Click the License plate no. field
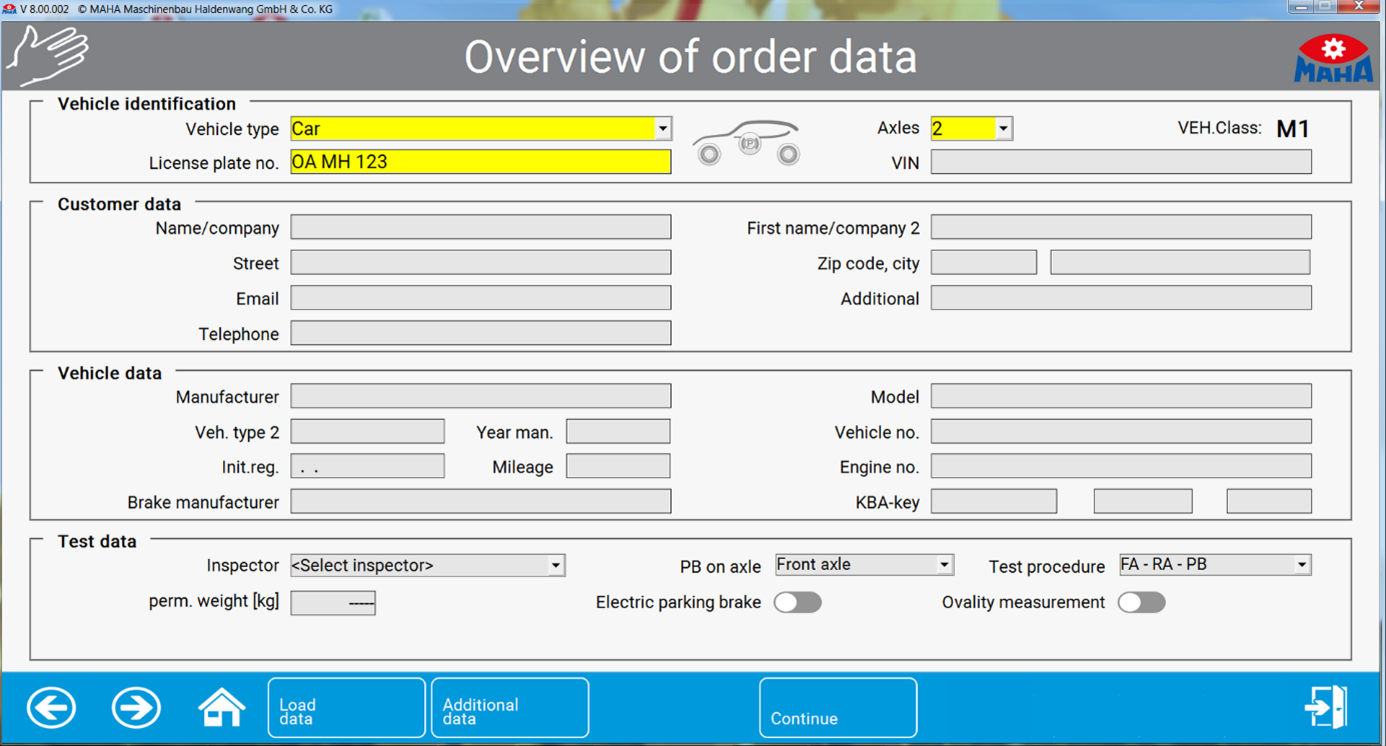 coord(481,162)
